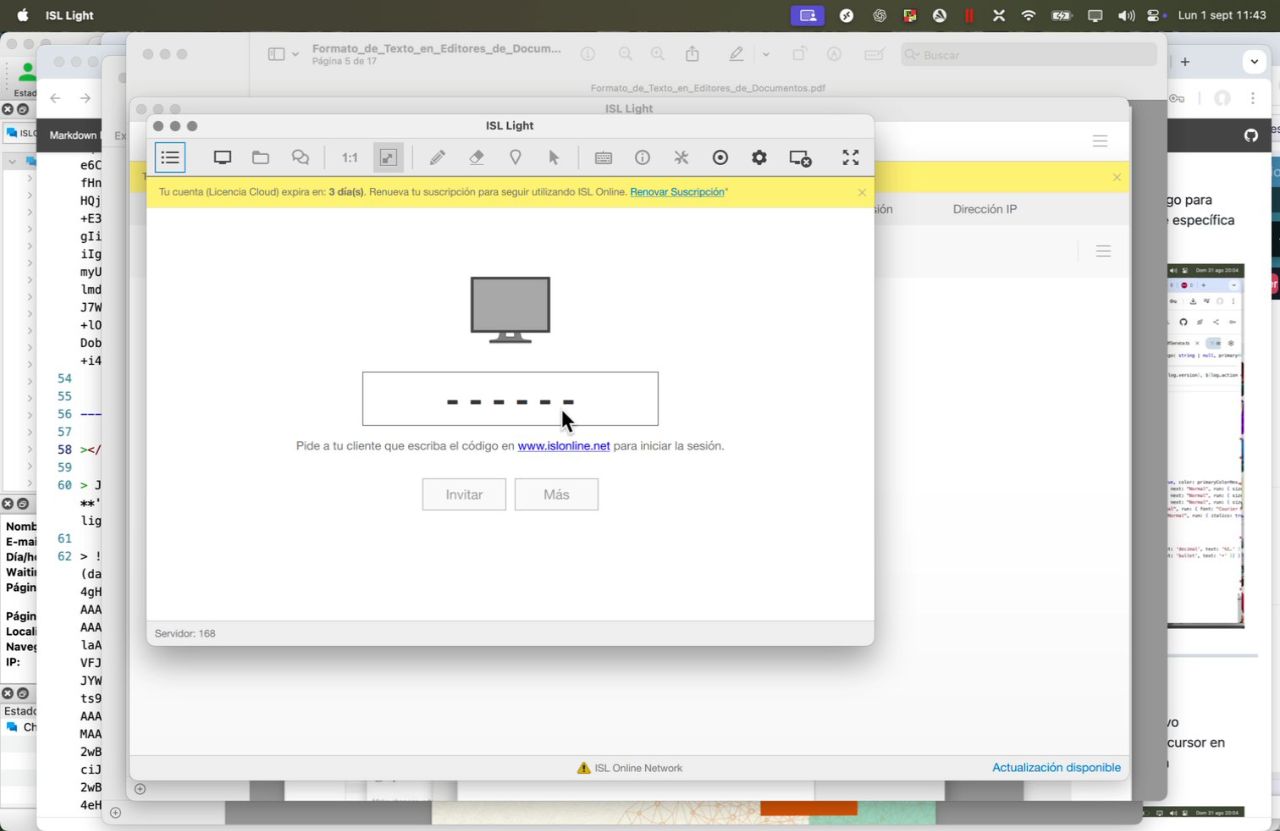Toggle the remote pointer arrow tool
1280x831 pixels.
(554, 157)
